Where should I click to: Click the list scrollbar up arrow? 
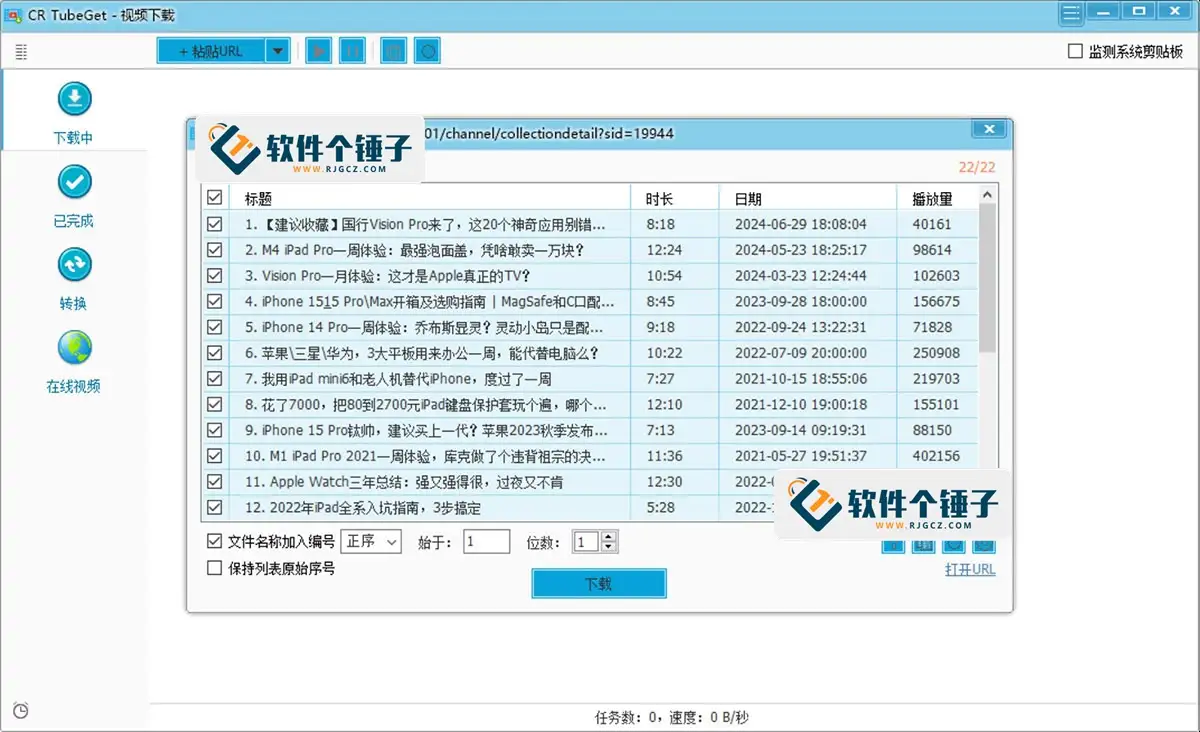click(987, 196)
